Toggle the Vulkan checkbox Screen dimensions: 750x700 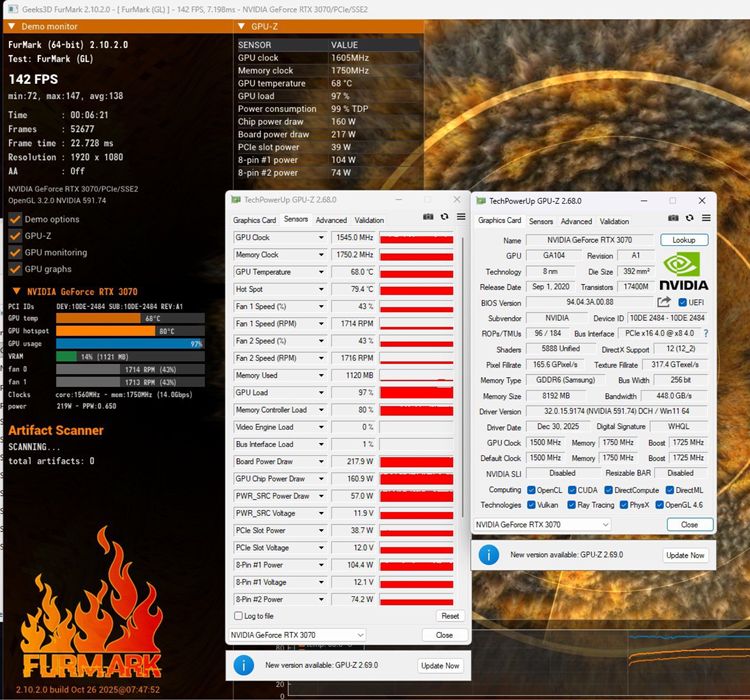tap(531, 505)
